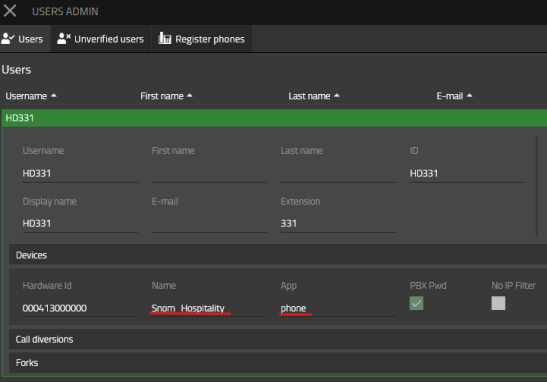The height and width of the screenshot is (382, 547).
Task: Click the Users section heading
Action: (16, 70)
